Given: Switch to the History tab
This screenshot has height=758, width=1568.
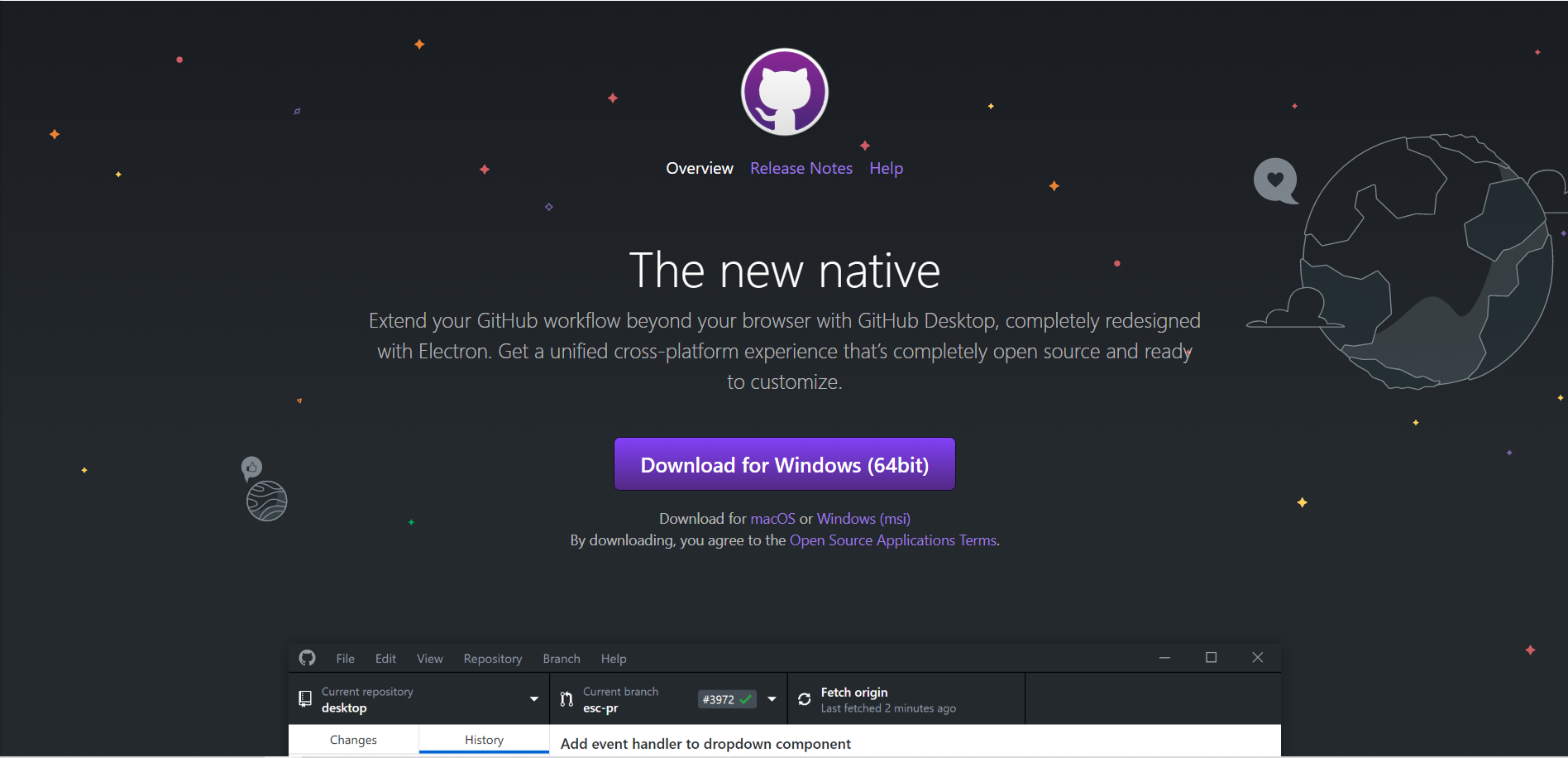Looking at the screenshot, I should 484,740.
